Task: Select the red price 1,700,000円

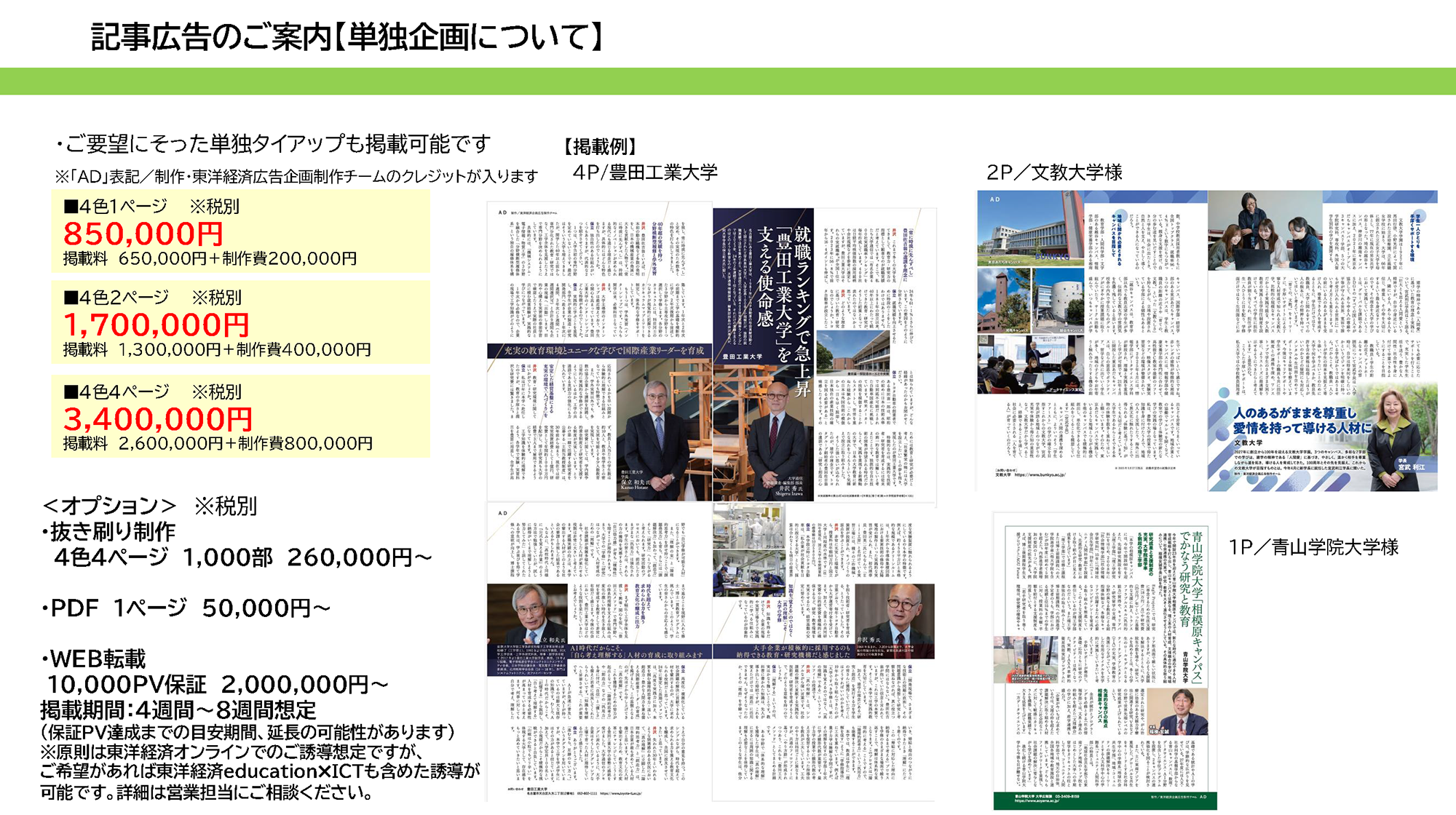Action: pos(156,325)
